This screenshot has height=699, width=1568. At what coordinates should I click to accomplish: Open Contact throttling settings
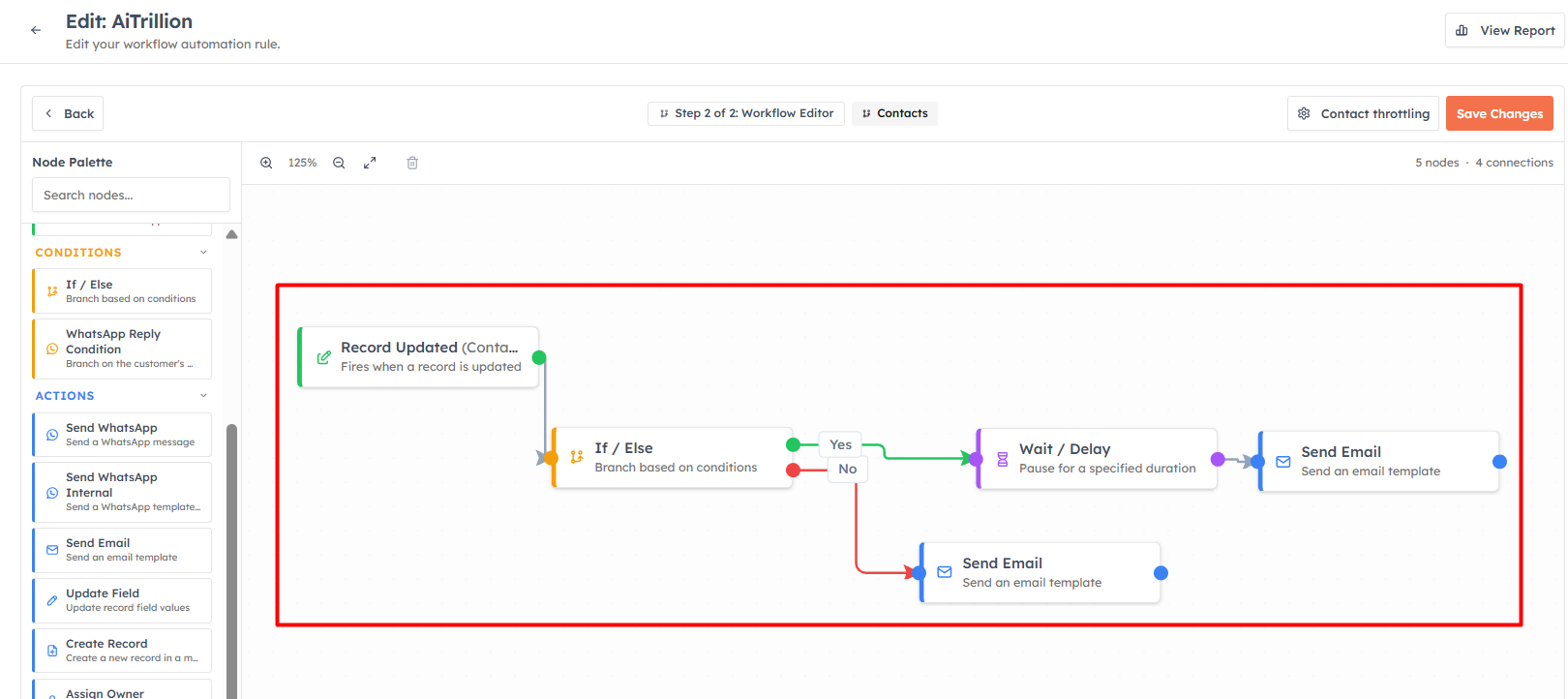[1363, 113]
